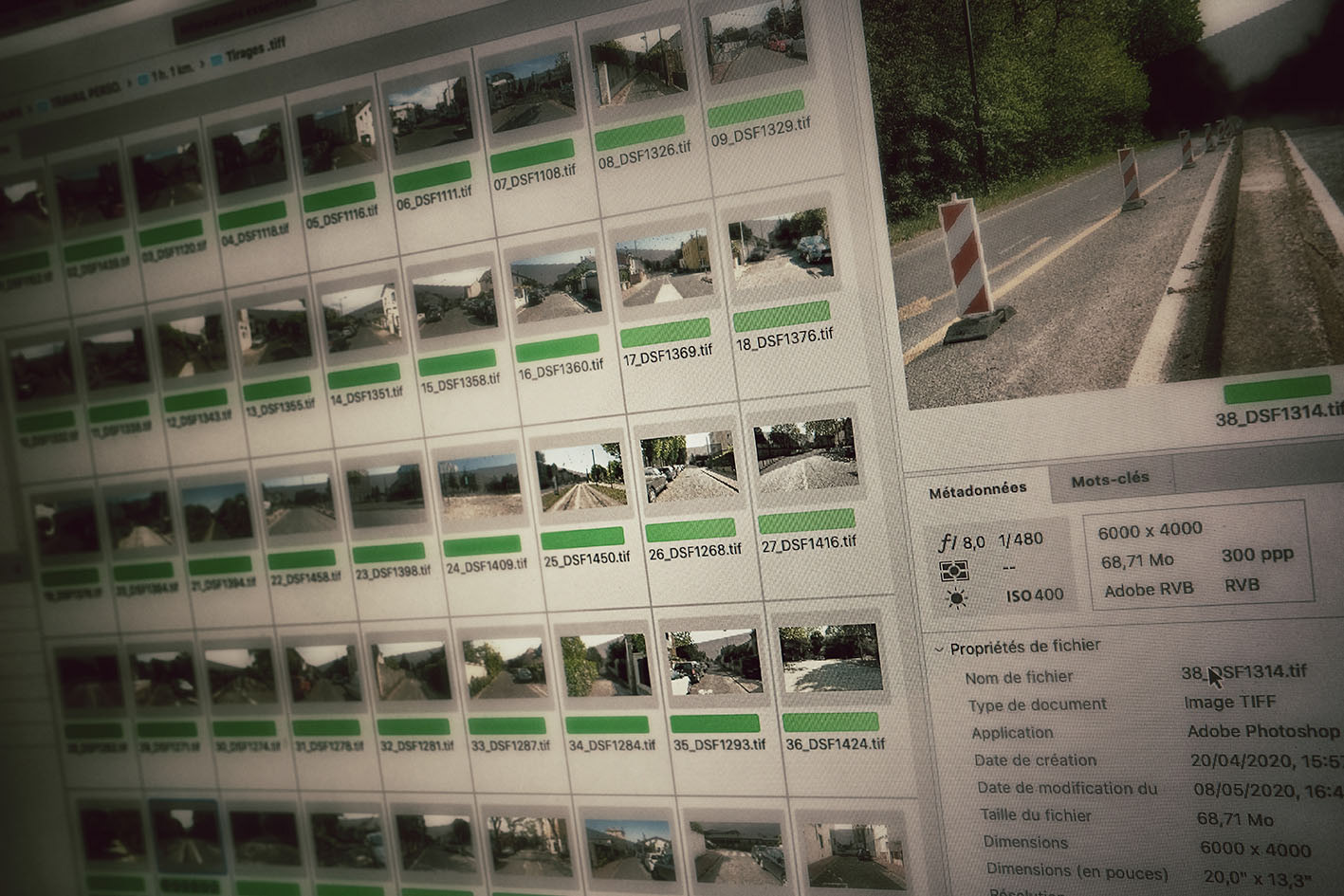
Task: Select thumbnail 16_DSF1360.tif
Action: (x=556, y=286)
